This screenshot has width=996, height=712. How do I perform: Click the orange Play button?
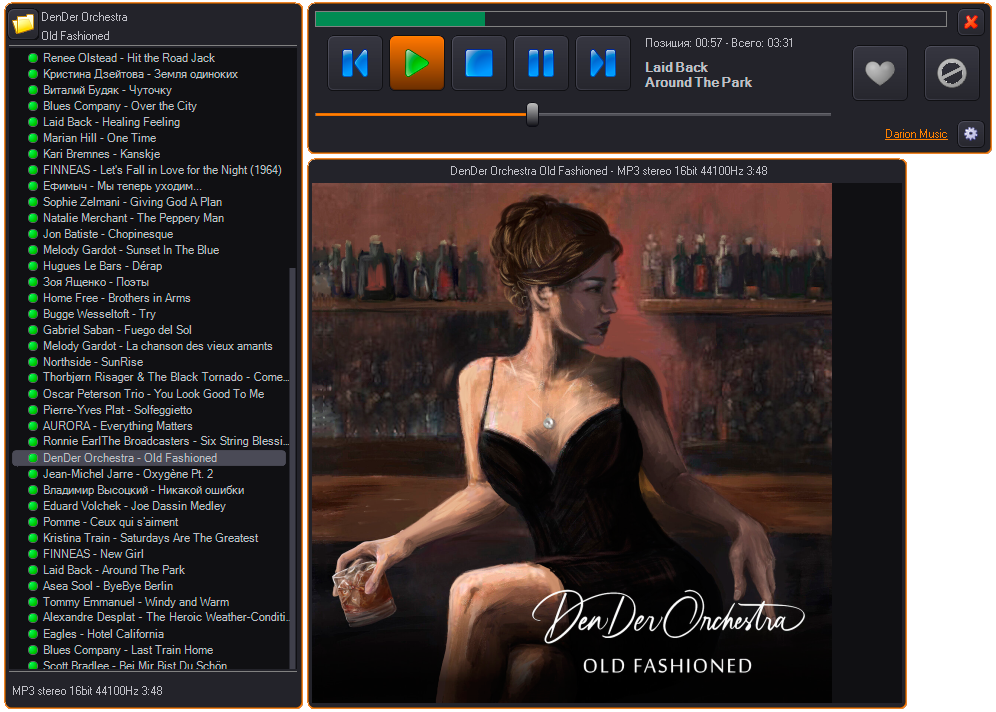[x=417, y=63]
